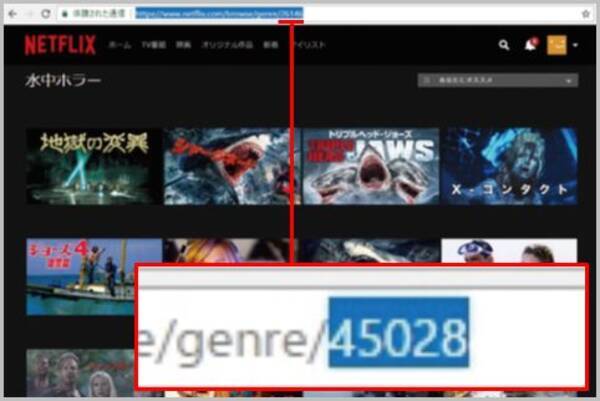Open the オリジナル作品 menu item
600x401 pixels.
(x=227, y=45)
